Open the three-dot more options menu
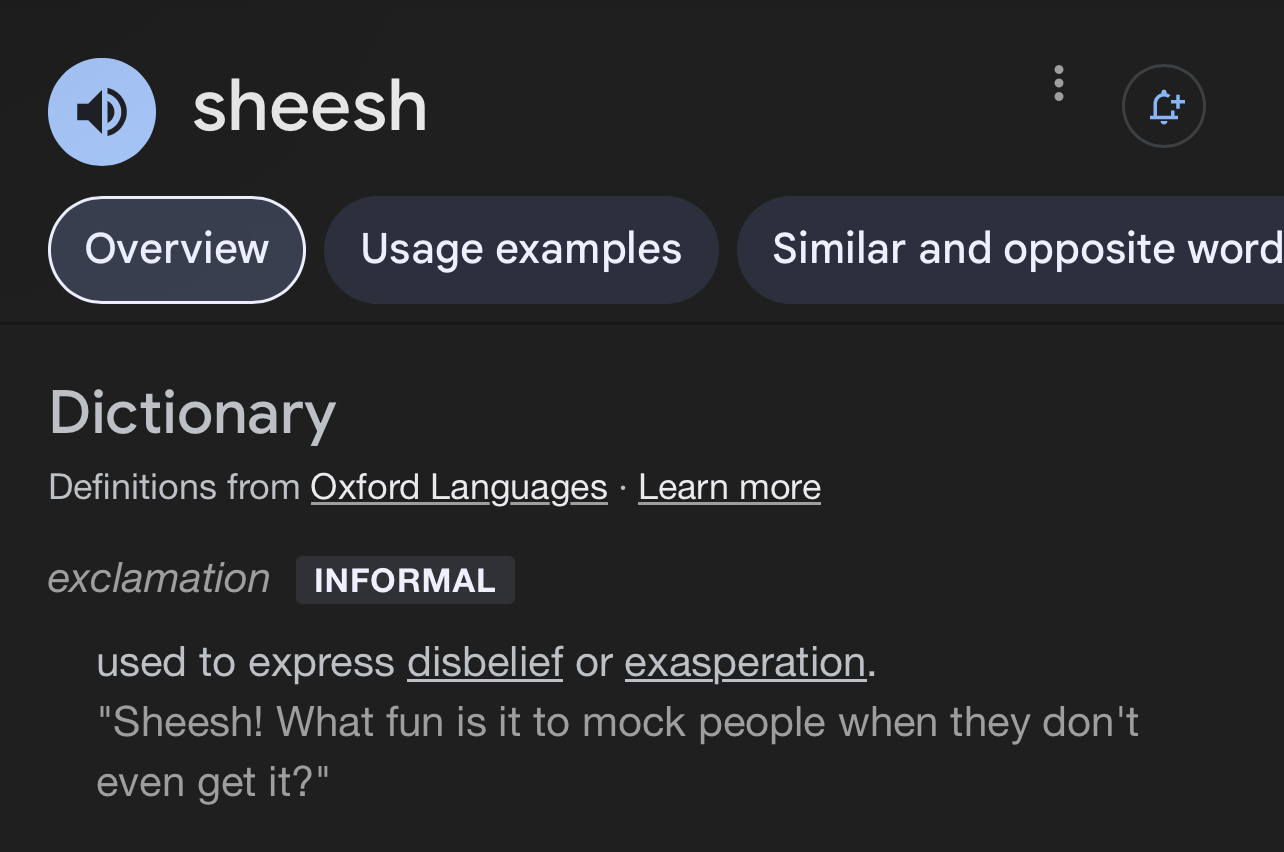The width and height of the screenshot is (1284, 852). tap(1059, 84)
